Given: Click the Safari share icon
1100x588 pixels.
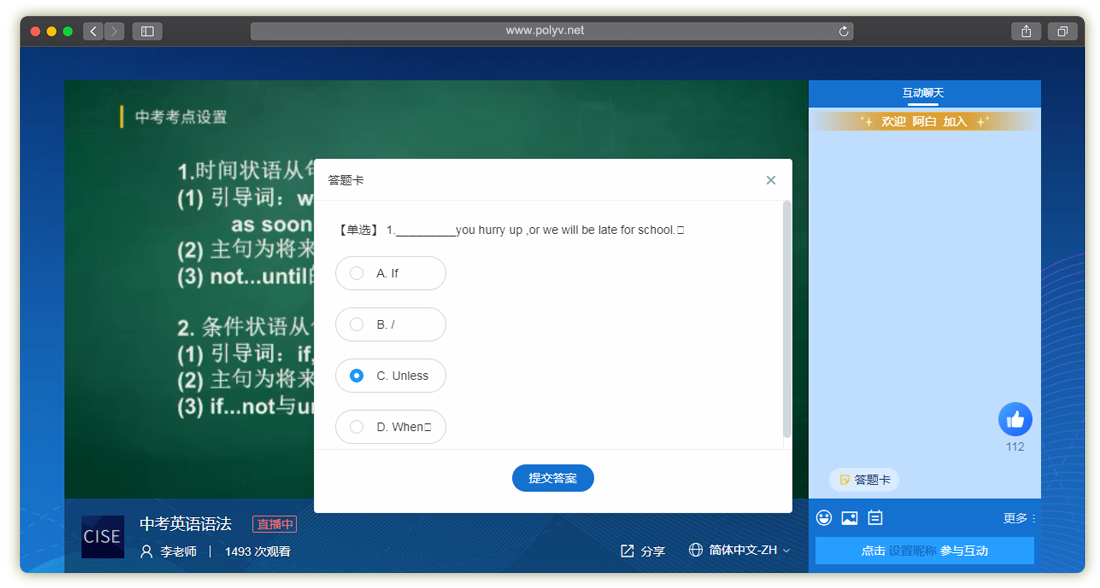Looking at the screenshot, I should click(x=1026, y=31).
